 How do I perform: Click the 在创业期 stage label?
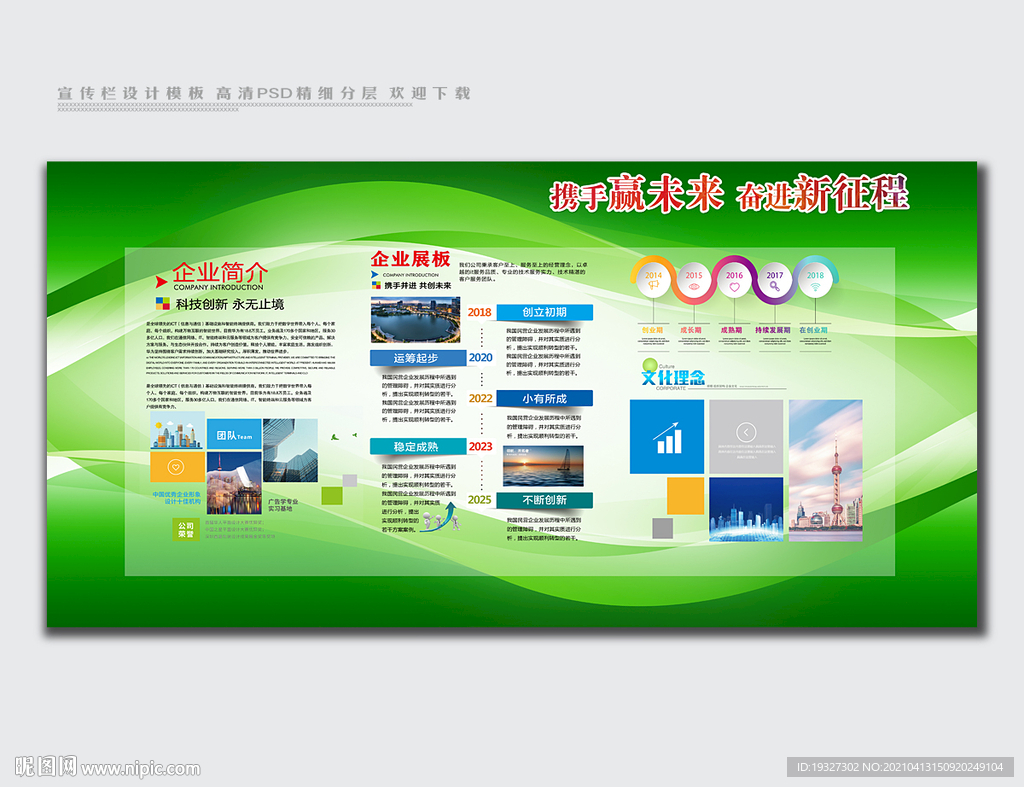pos(813,330)
